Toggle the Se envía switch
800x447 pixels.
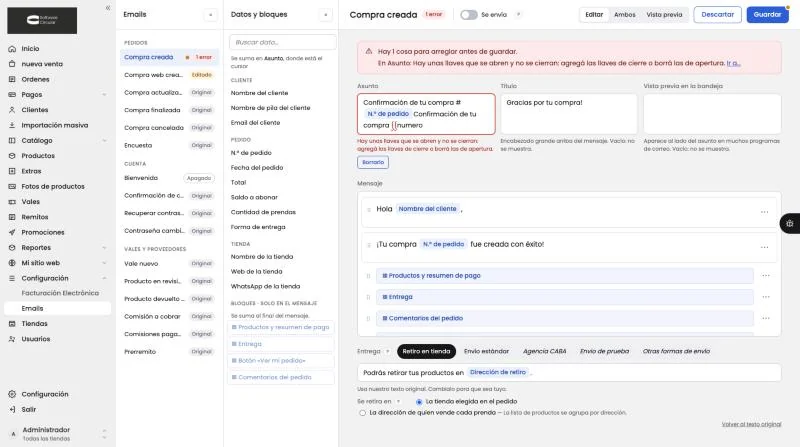click(x=468, y=15)
